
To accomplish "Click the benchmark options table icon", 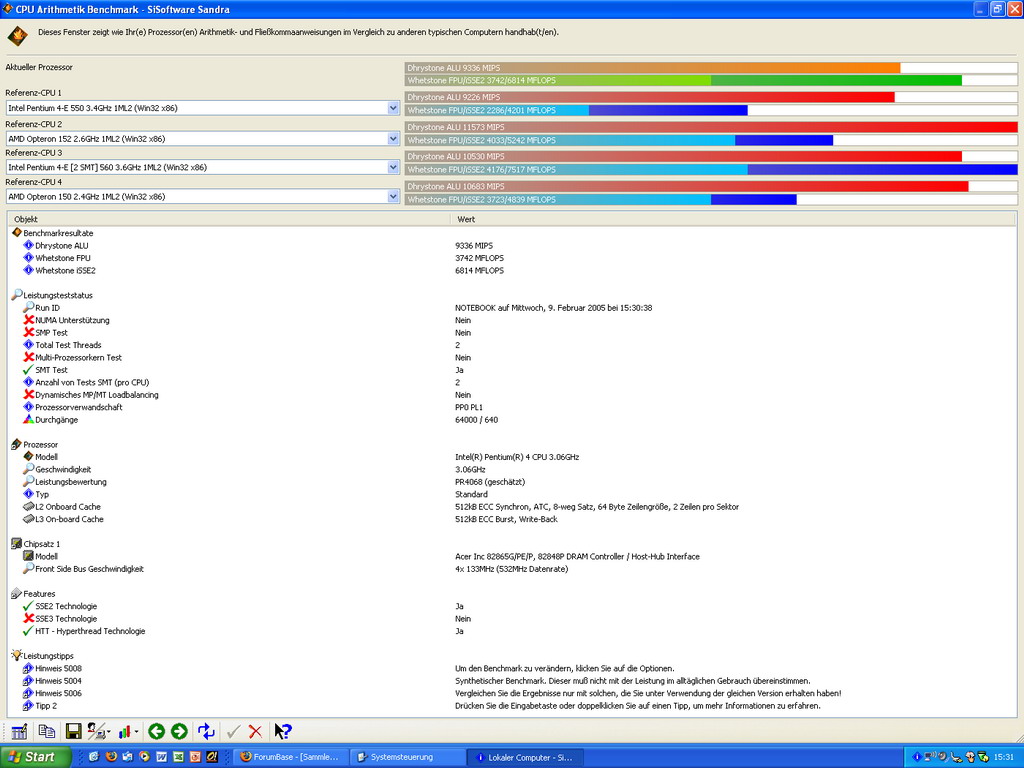I will tap(20, 731).
